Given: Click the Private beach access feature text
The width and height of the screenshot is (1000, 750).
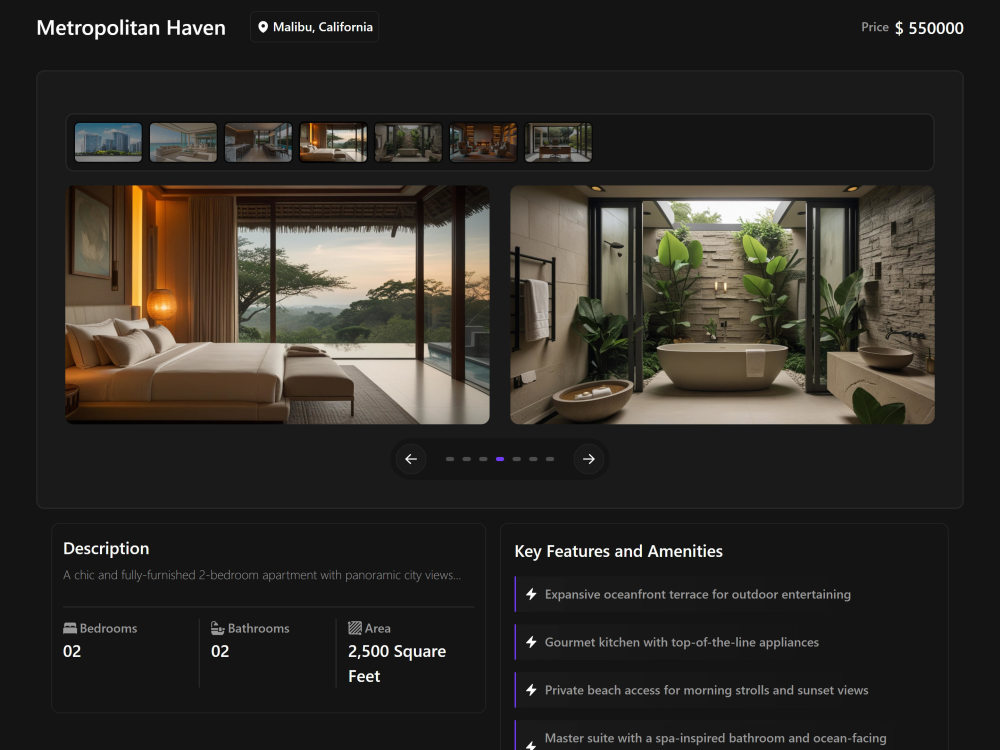Looking at the screenshot, I should pyautogui.click(x=707, y=690).
